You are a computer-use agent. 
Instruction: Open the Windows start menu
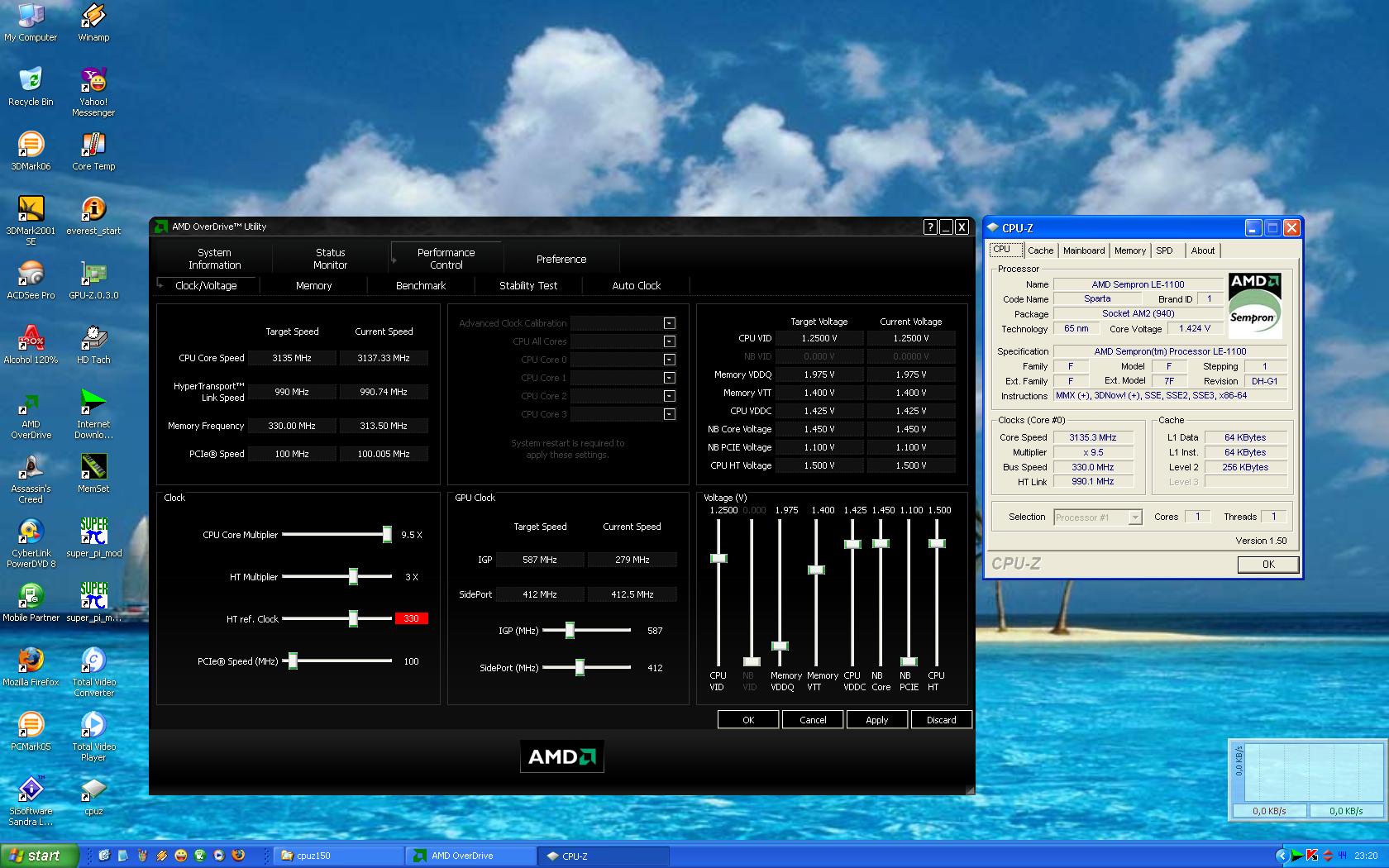(39, 856)
